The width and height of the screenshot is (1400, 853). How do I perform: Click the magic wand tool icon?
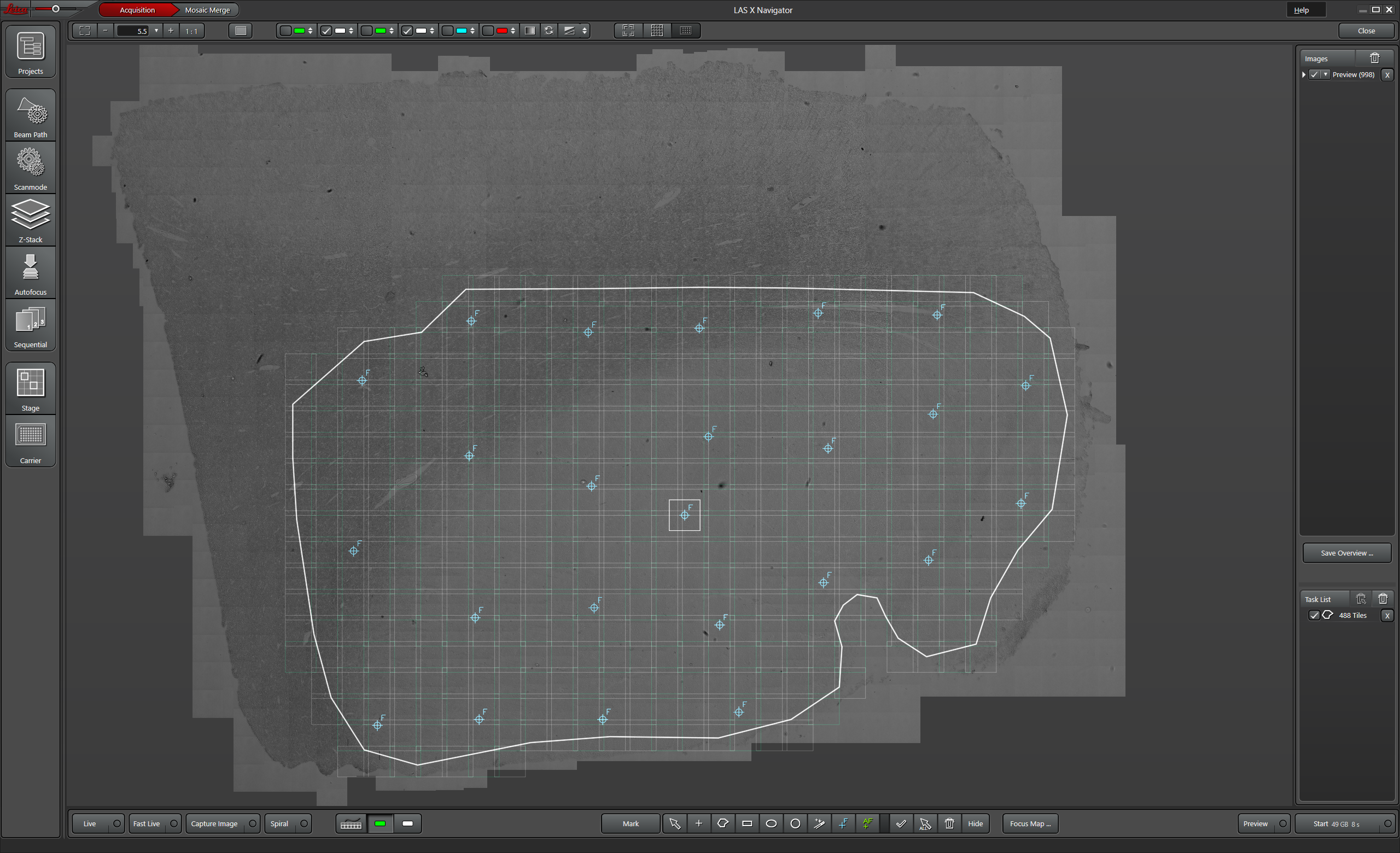819,823
